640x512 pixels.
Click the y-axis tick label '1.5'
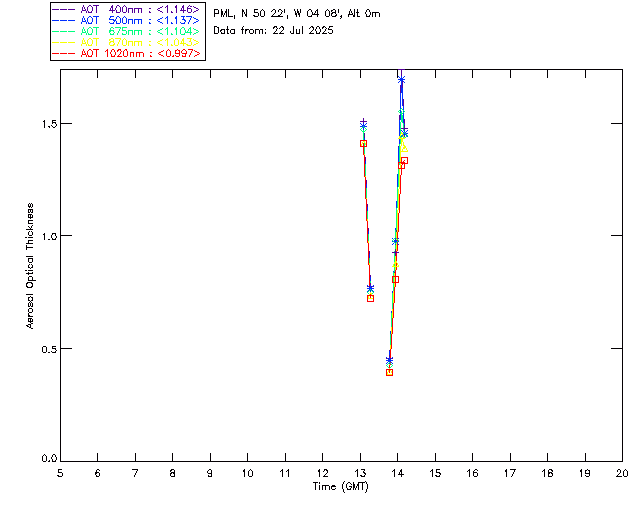coord(49,124)
